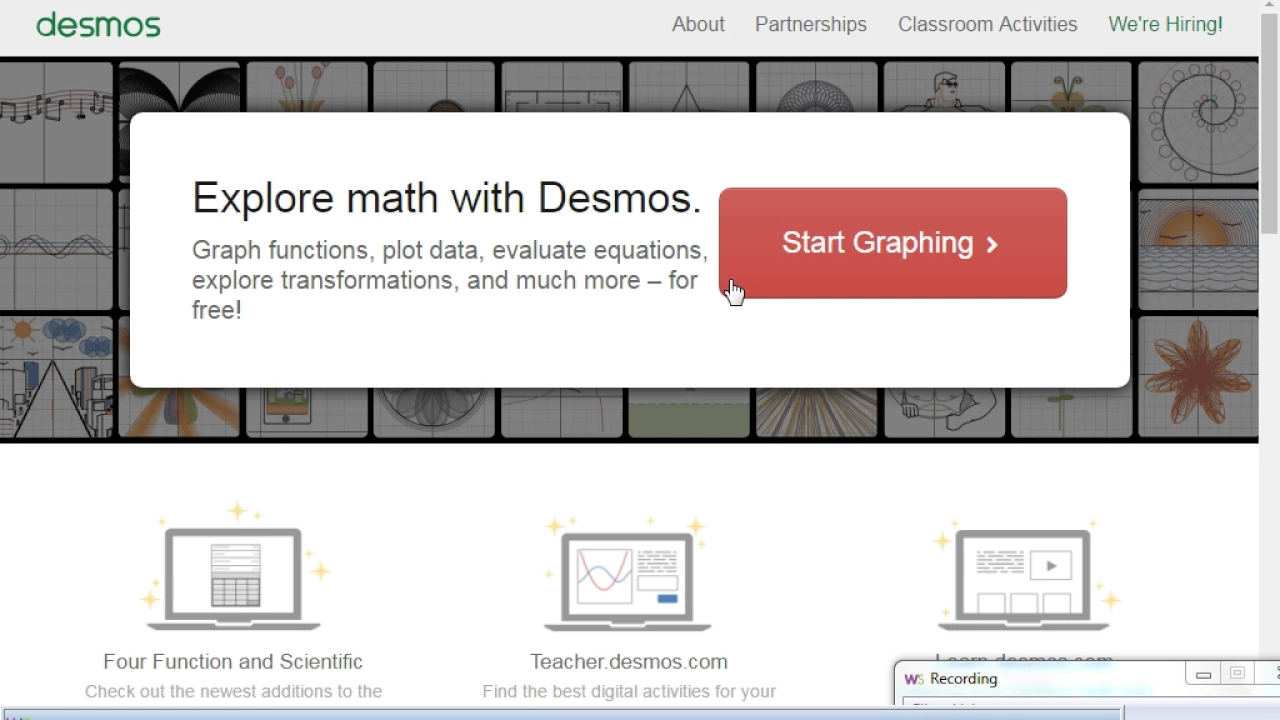Click the city skyline graph thumbnail
Viewport: 1280px width, 720px height.
pos(56,376)
